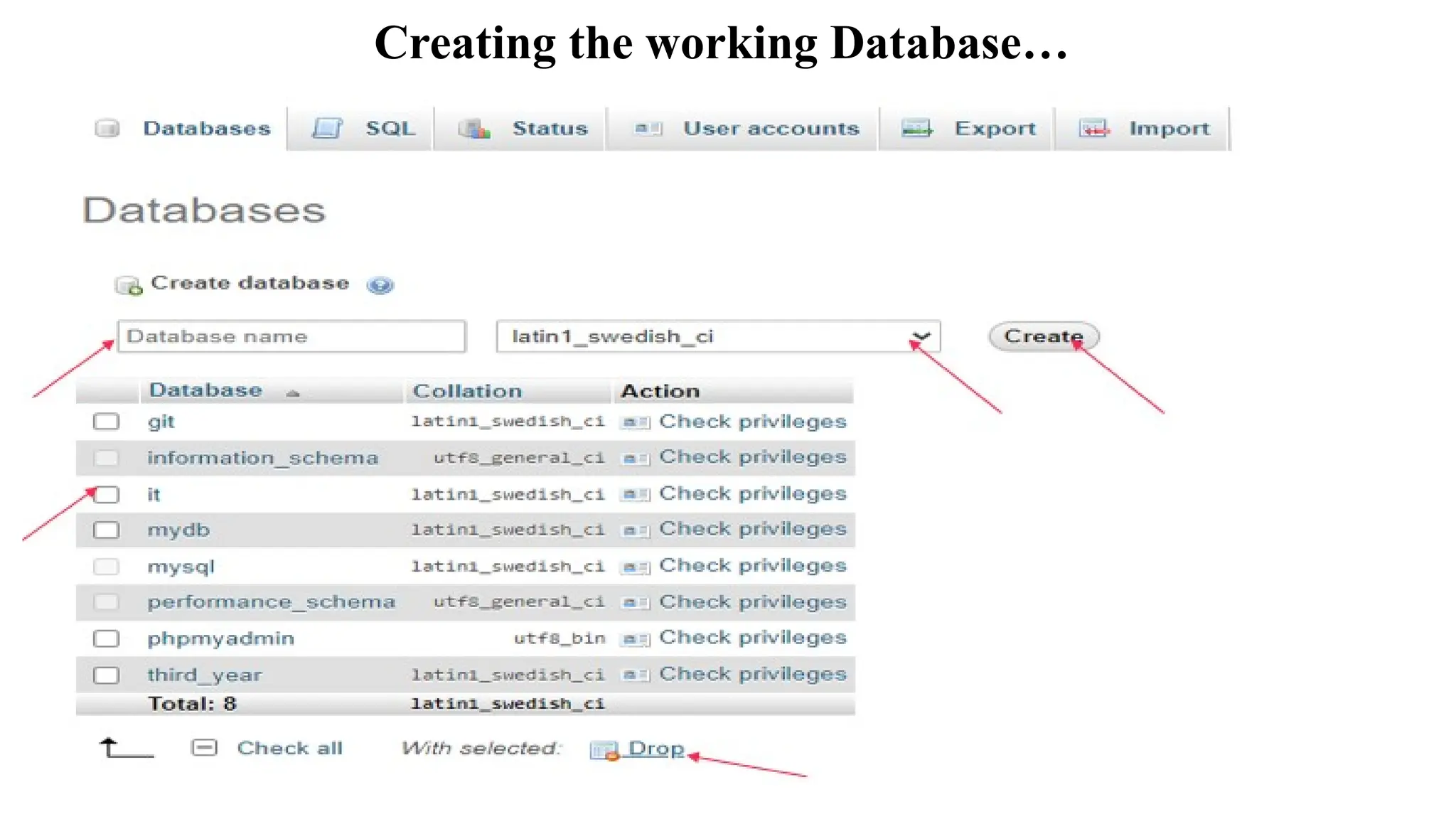The image size is (1456, 819).
Task: Sort by the Database column header
Action: pos(205,390)
